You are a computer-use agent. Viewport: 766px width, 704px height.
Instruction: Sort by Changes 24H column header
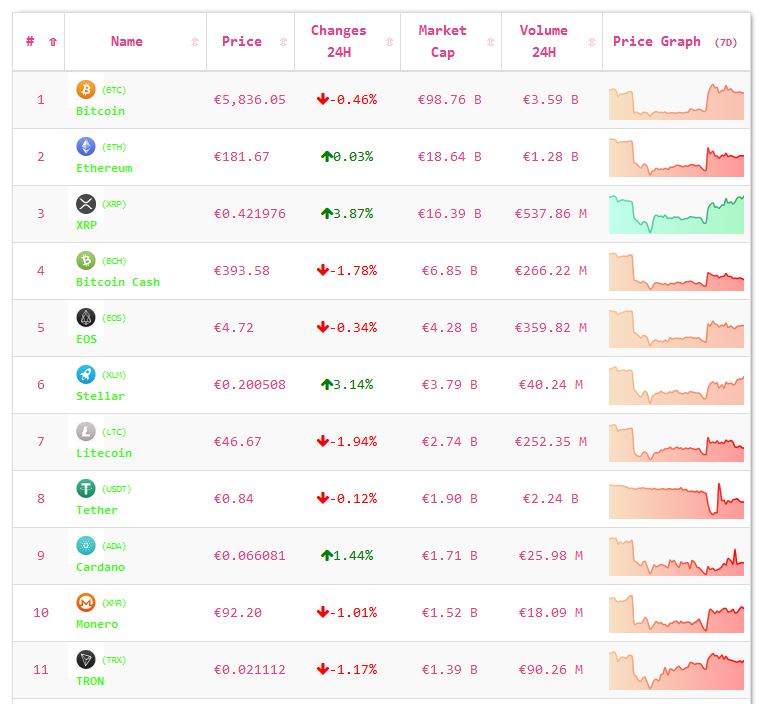338,42
